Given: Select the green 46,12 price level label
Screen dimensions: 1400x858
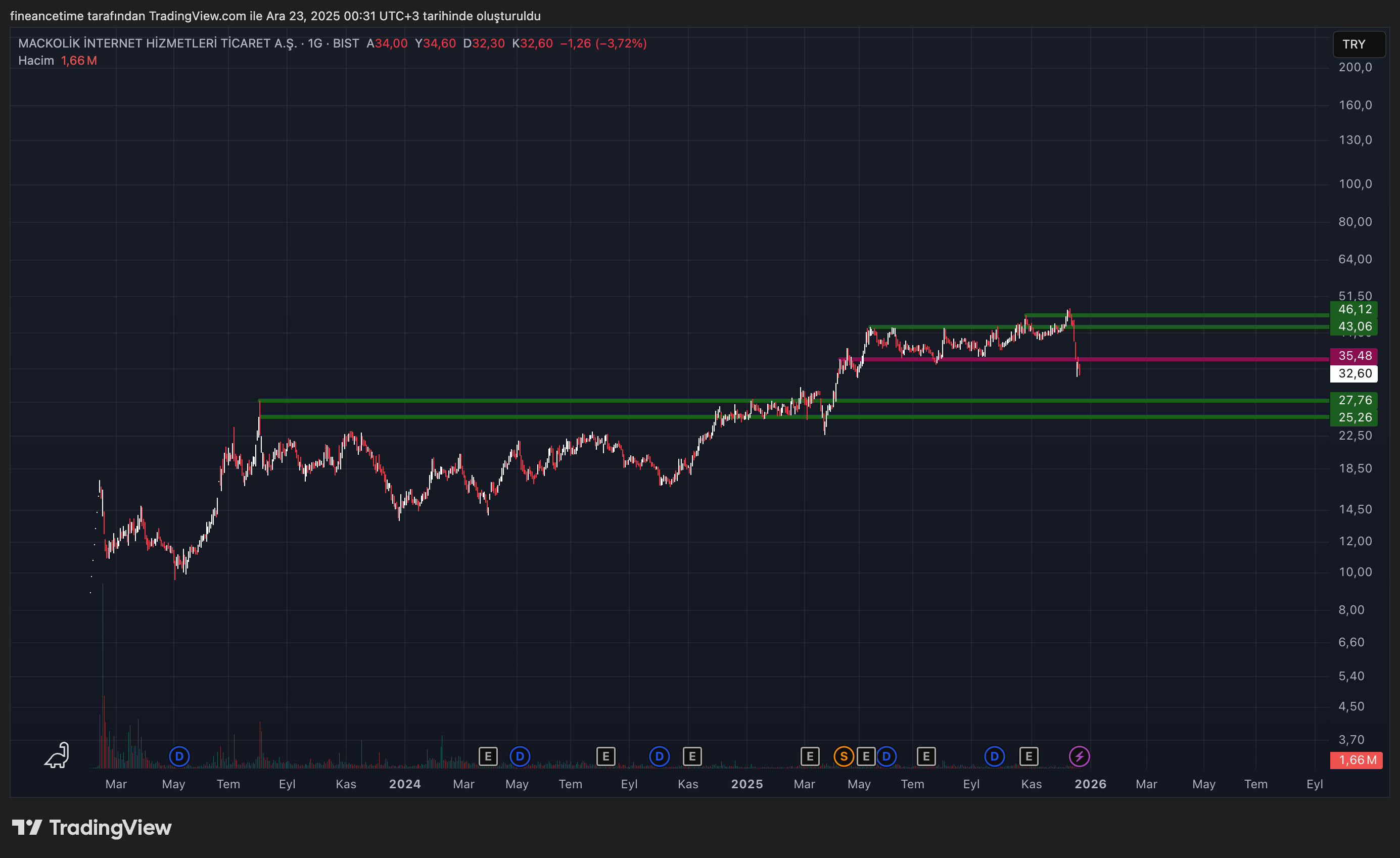Looking at the screenshot, I should point(1355,310).
